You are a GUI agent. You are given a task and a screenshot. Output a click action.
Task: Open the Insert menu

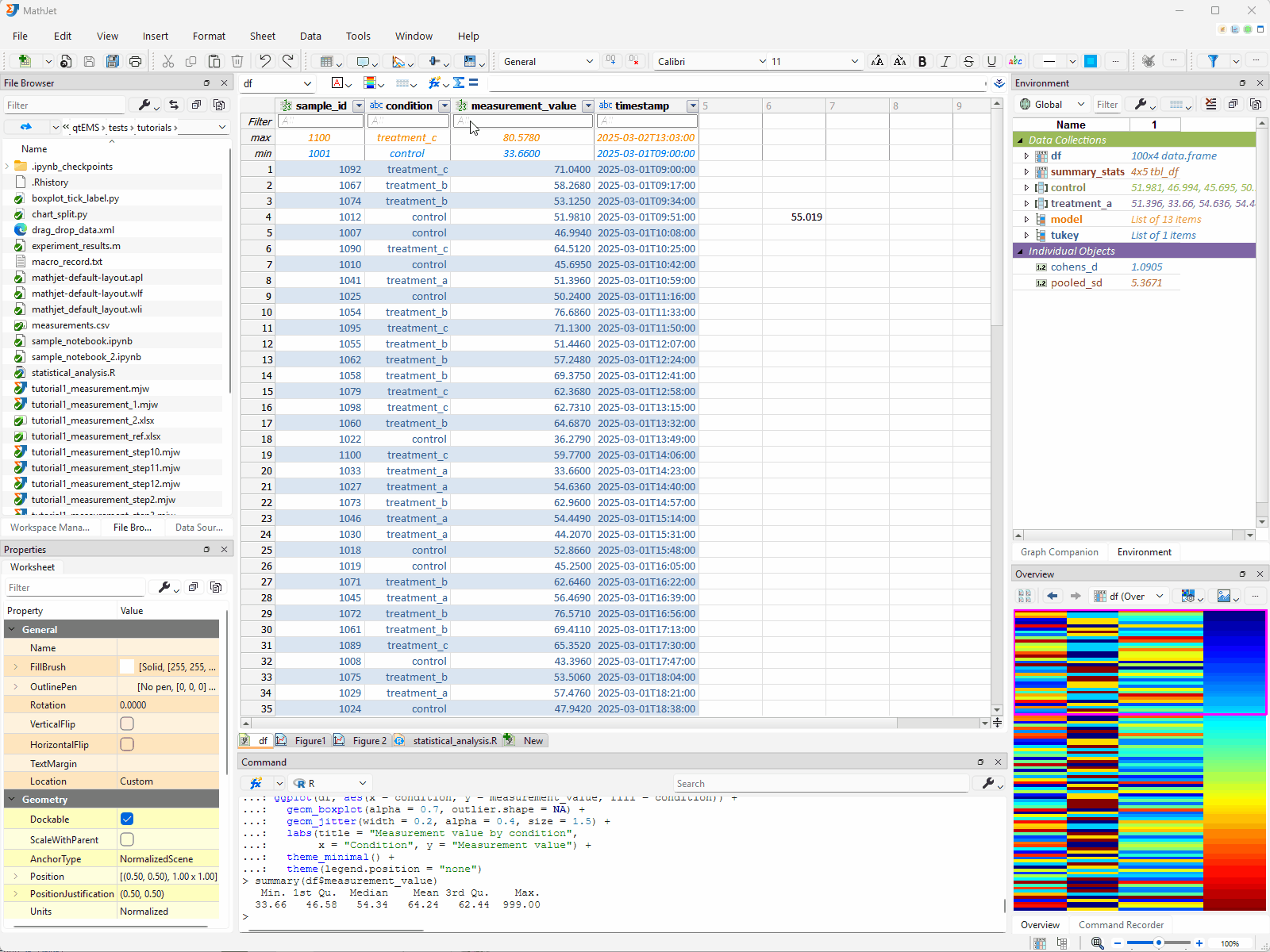[x=156, y=36]
